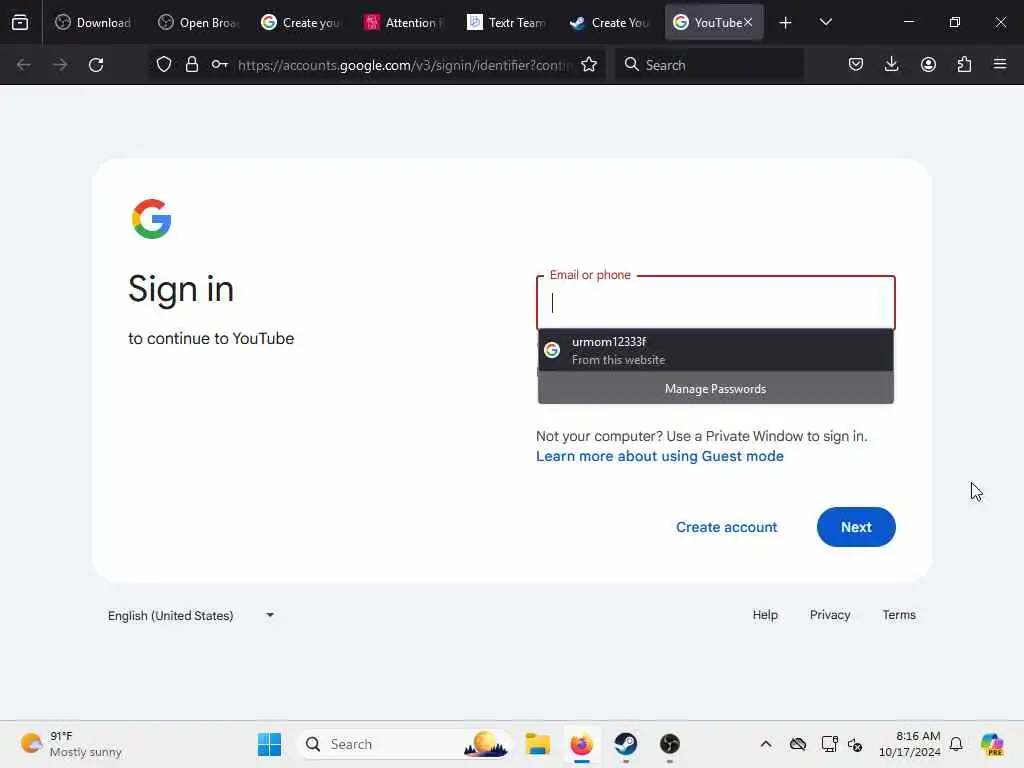Open clock showing 8:16 AM
The width and height of the screenshot is (1024, 768).
click(909, 744)
